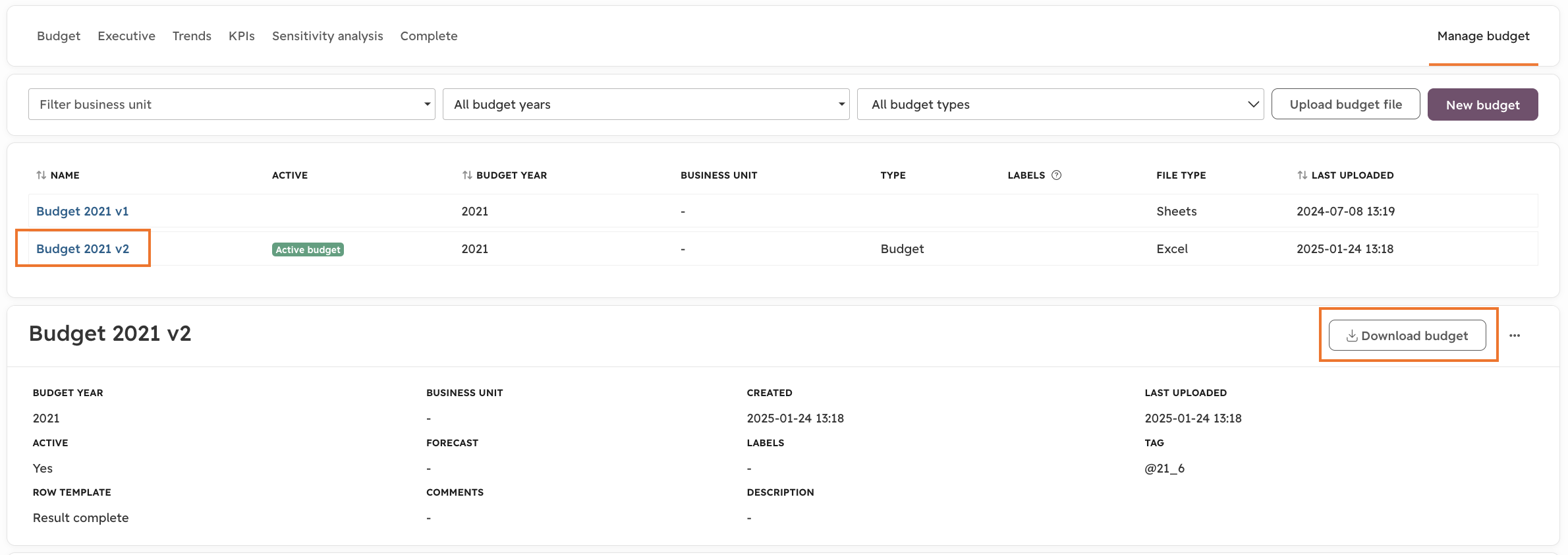Click the Result complete row template value
1568x555 pixels.
(x=81, y=517)
